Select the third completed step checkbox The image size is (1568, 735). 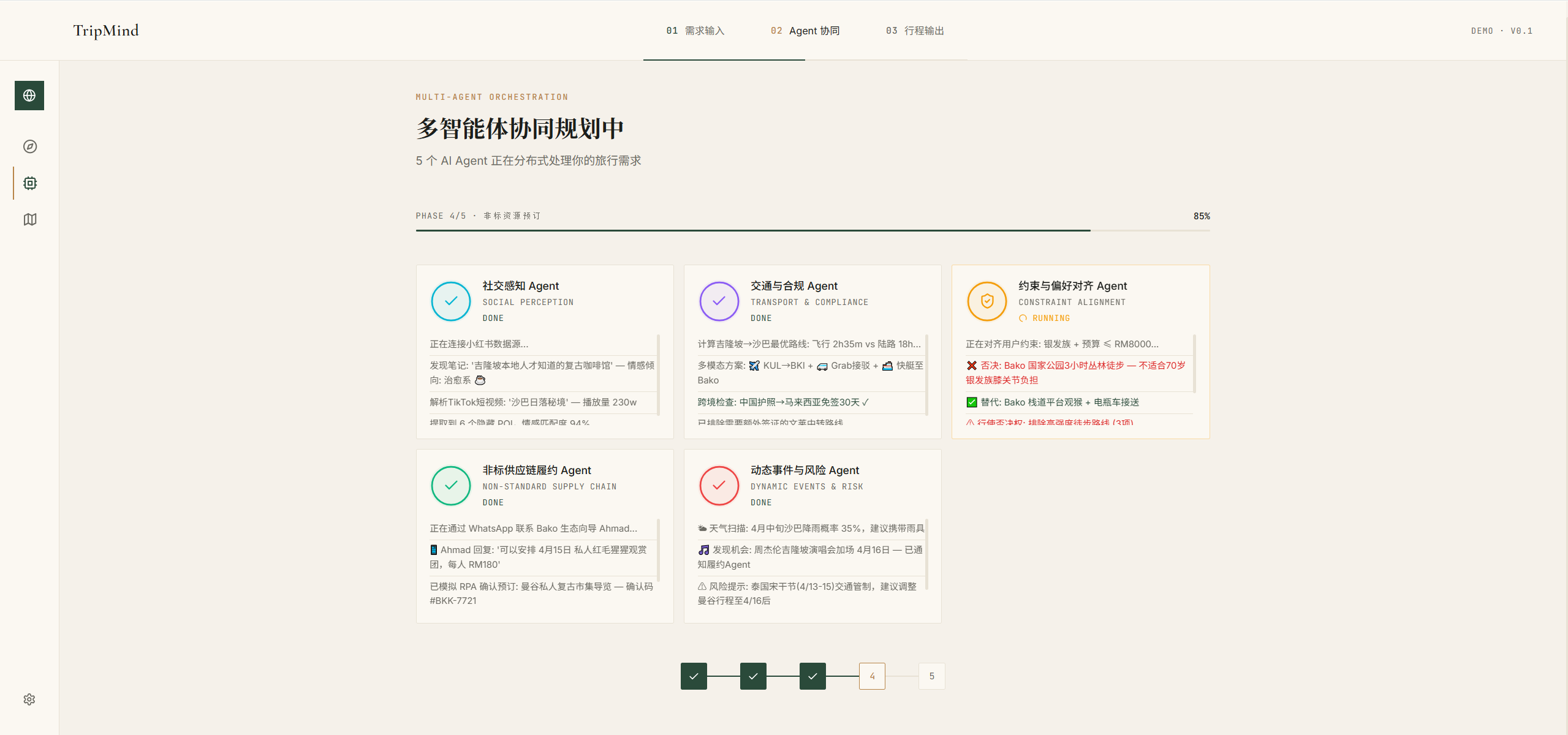[x=812, y=676]
